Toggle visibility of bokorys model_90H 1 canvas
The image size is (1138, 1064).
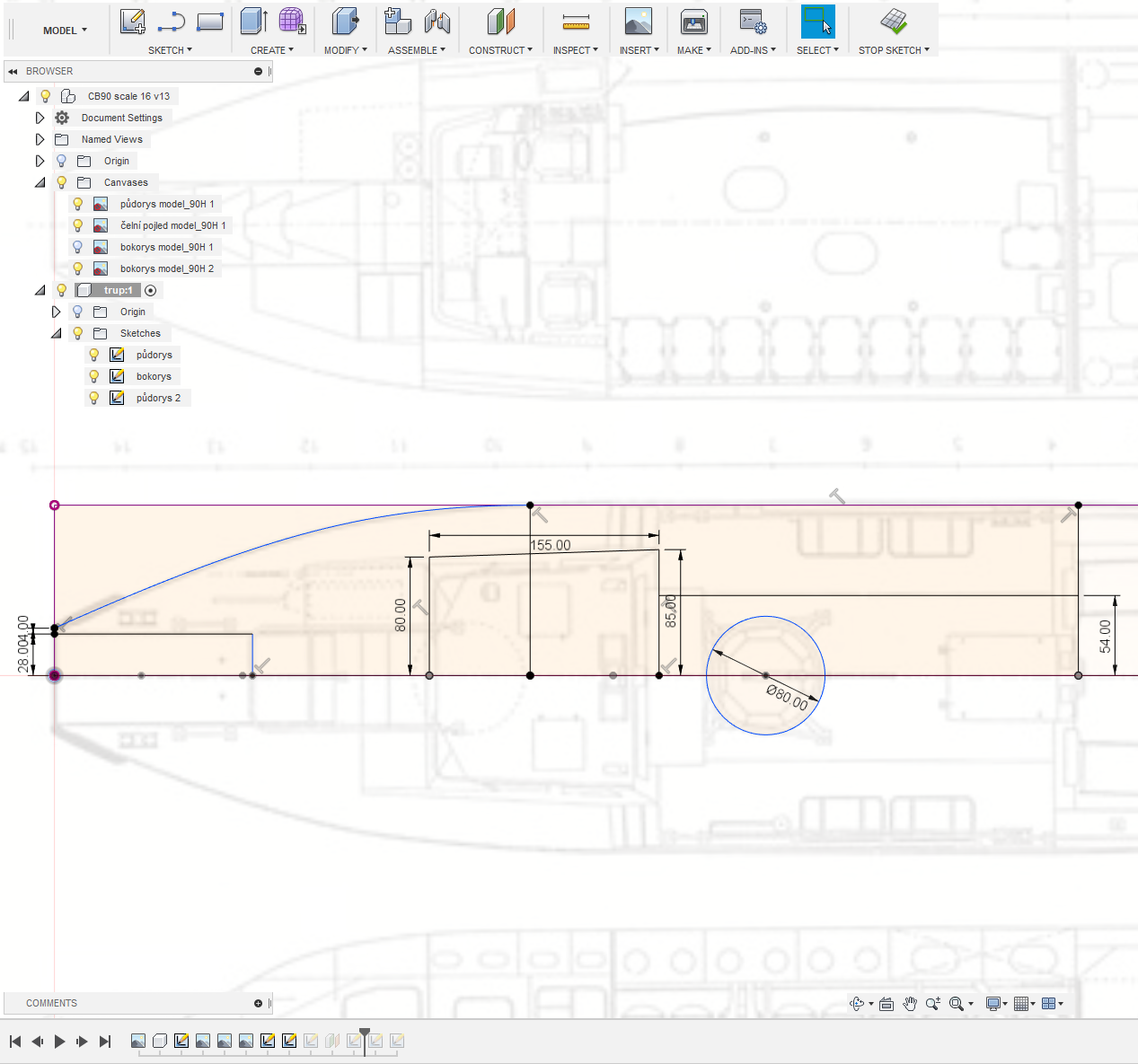pyautogui.click(x=78, y=247)
